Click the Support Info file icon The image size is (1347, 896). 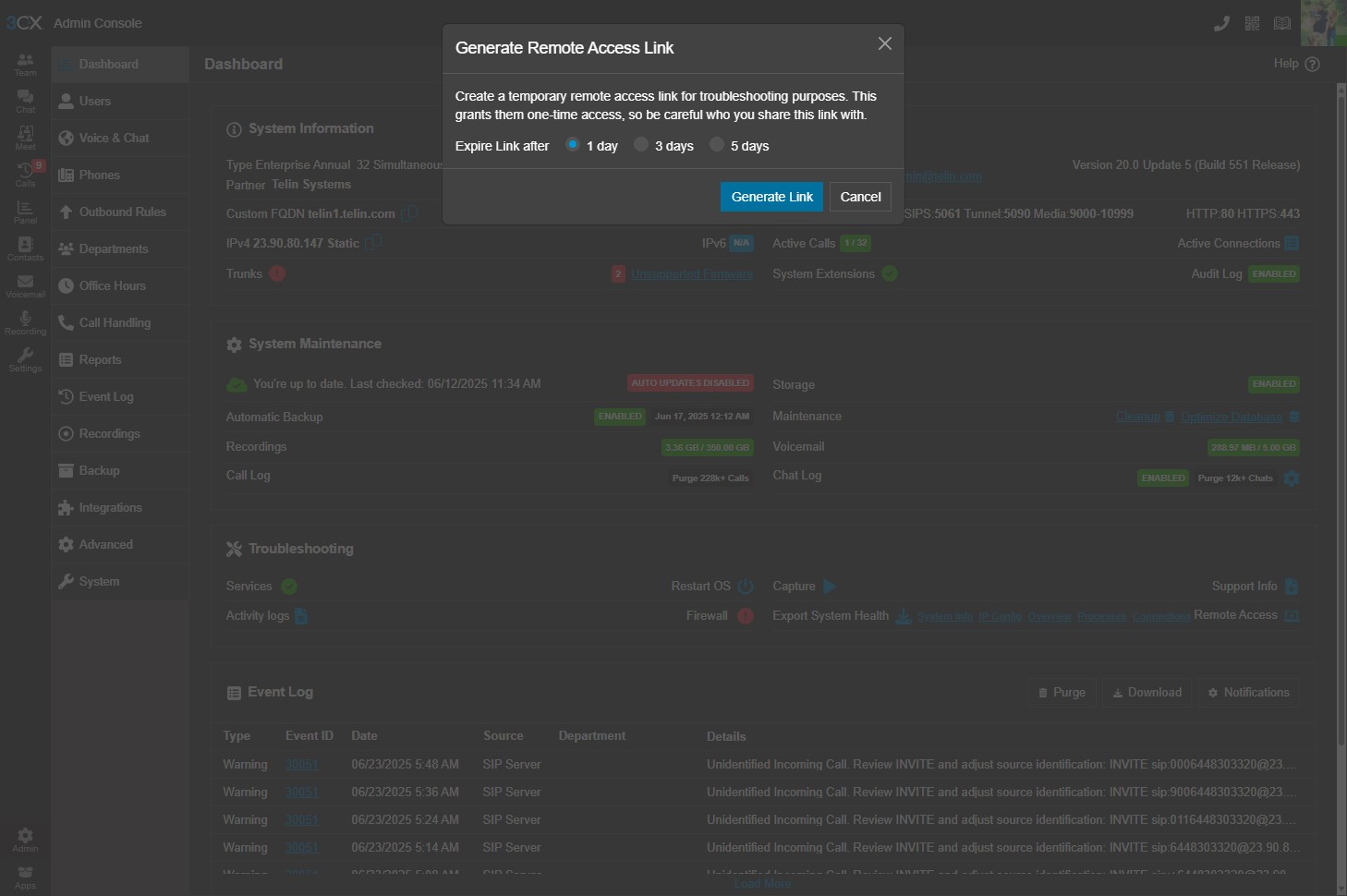point(1292,586)
